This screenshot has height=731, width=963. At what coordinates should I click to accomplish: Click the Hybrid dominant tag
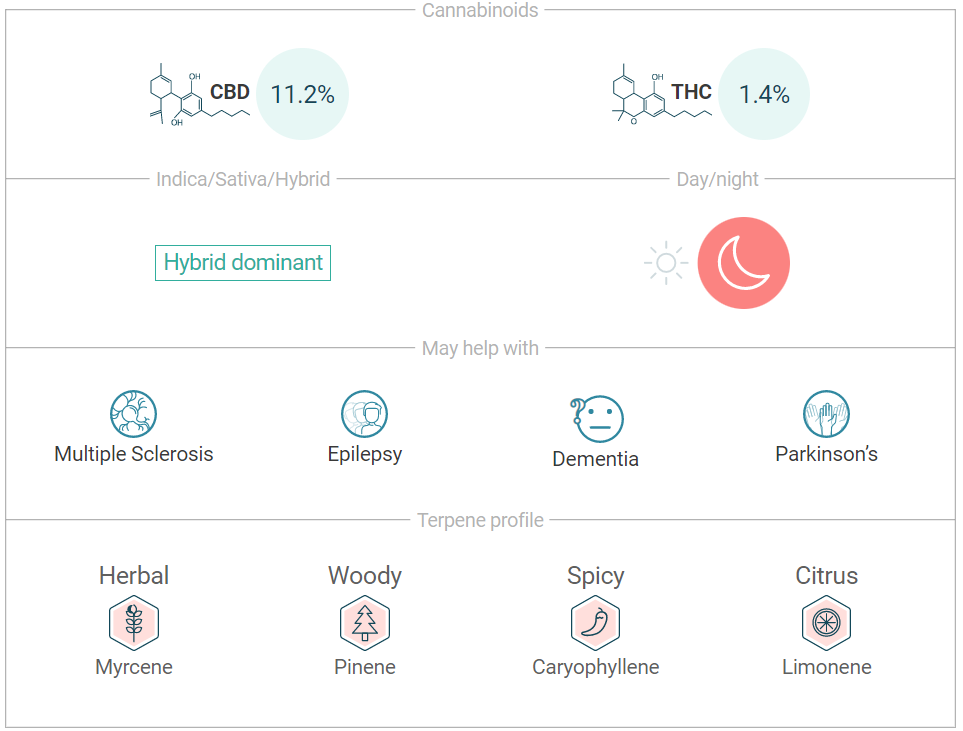[x=243, y=263]
